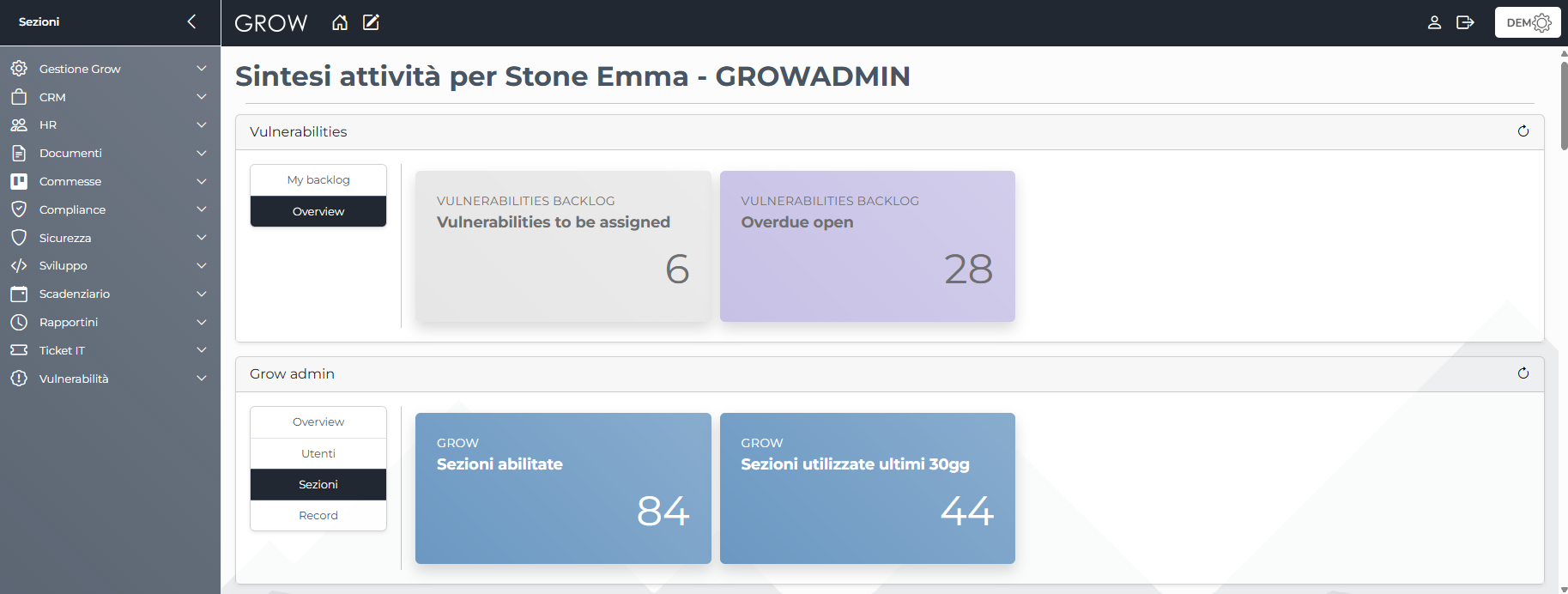The height and width of the screenshot is (594, 1568).
Task: Click the Vulnerabilità alert icon
Action: (x=19, y=379)
